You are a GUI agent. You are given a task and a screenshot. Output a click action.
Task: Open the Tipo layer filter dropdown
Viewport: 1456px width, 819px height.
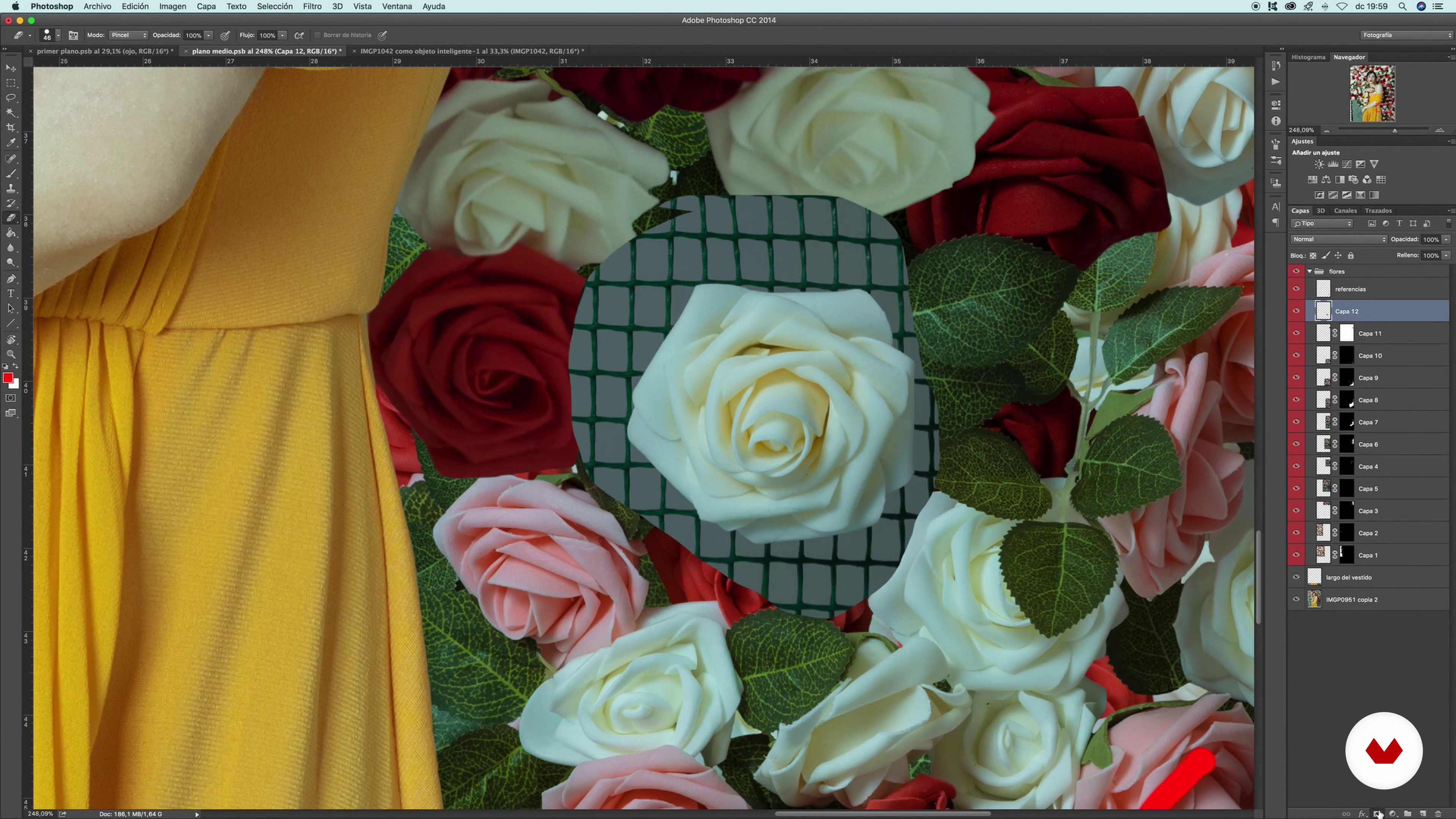coord(1321,224)
